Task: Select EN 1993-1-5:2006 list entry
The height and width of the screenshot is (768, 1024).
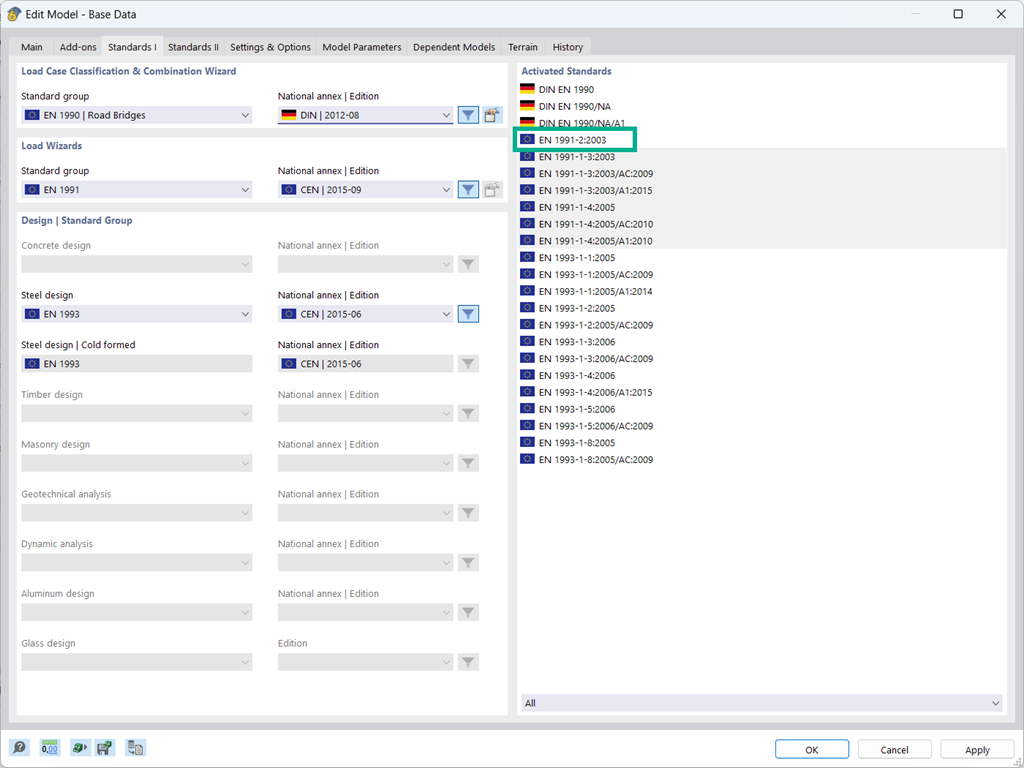Action: click(x=577, y=409)
